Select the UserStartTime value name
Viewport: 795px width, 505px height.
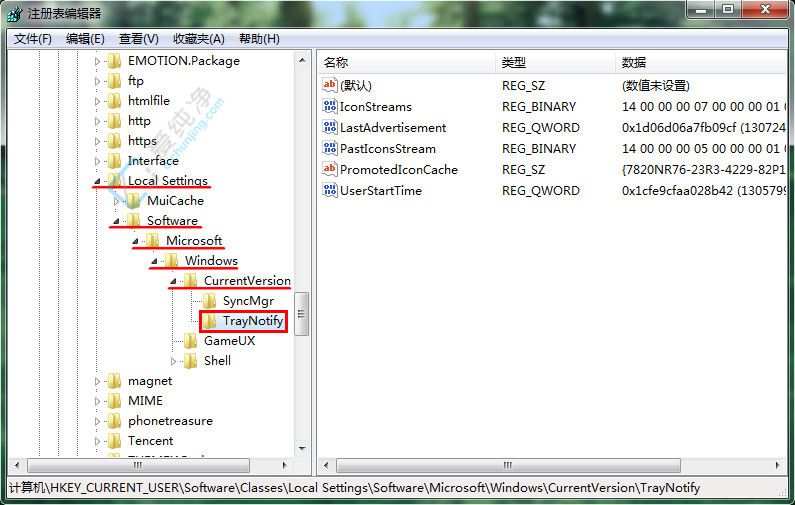point(381,190)
